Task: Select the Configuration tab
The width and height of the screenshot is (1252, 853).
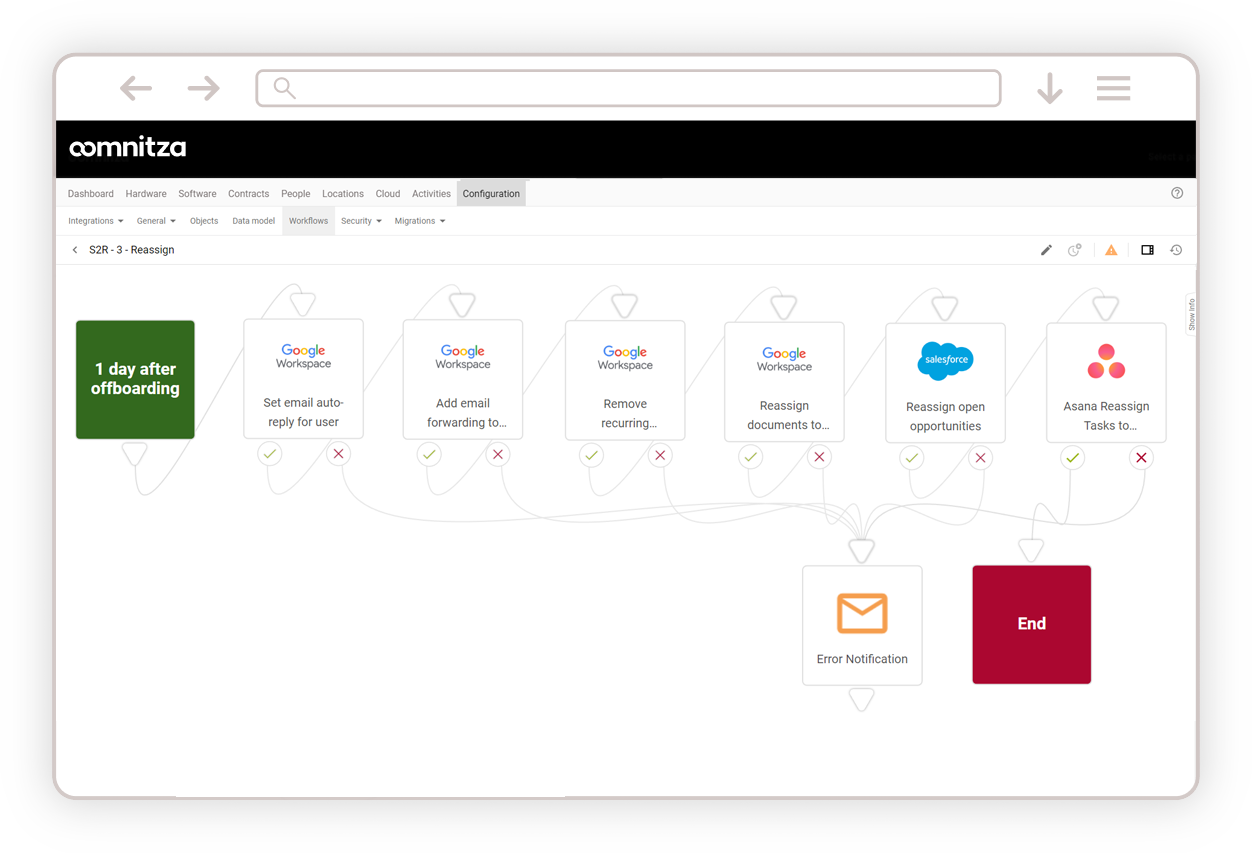Action: click(x=491, y=194)
